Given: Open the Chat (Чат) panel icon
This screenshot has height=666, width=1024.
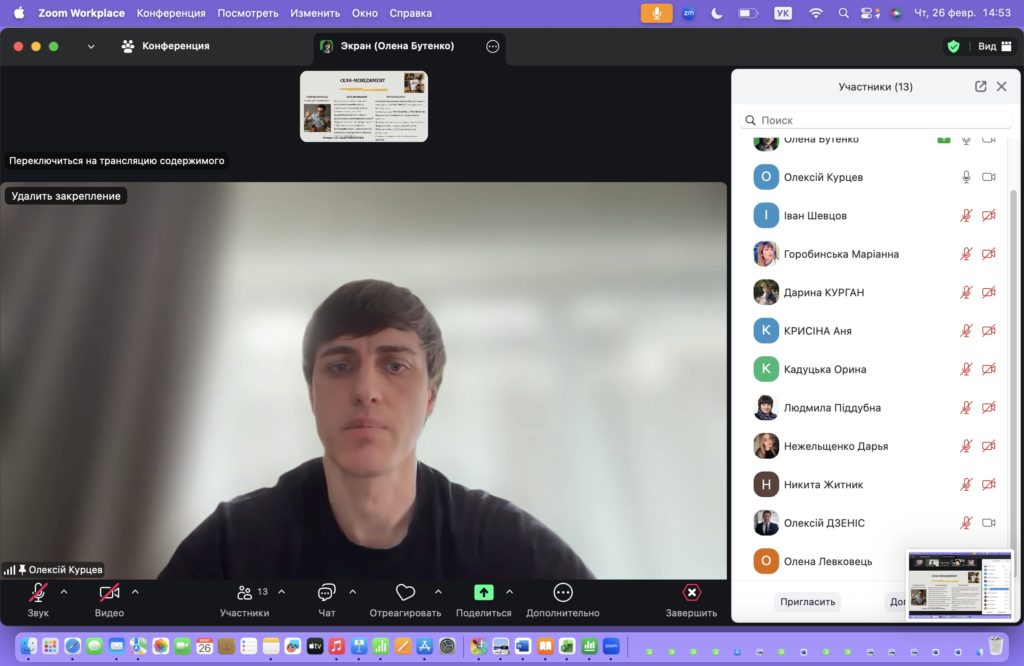Looking at the screenshot, I should pos(327,592).
